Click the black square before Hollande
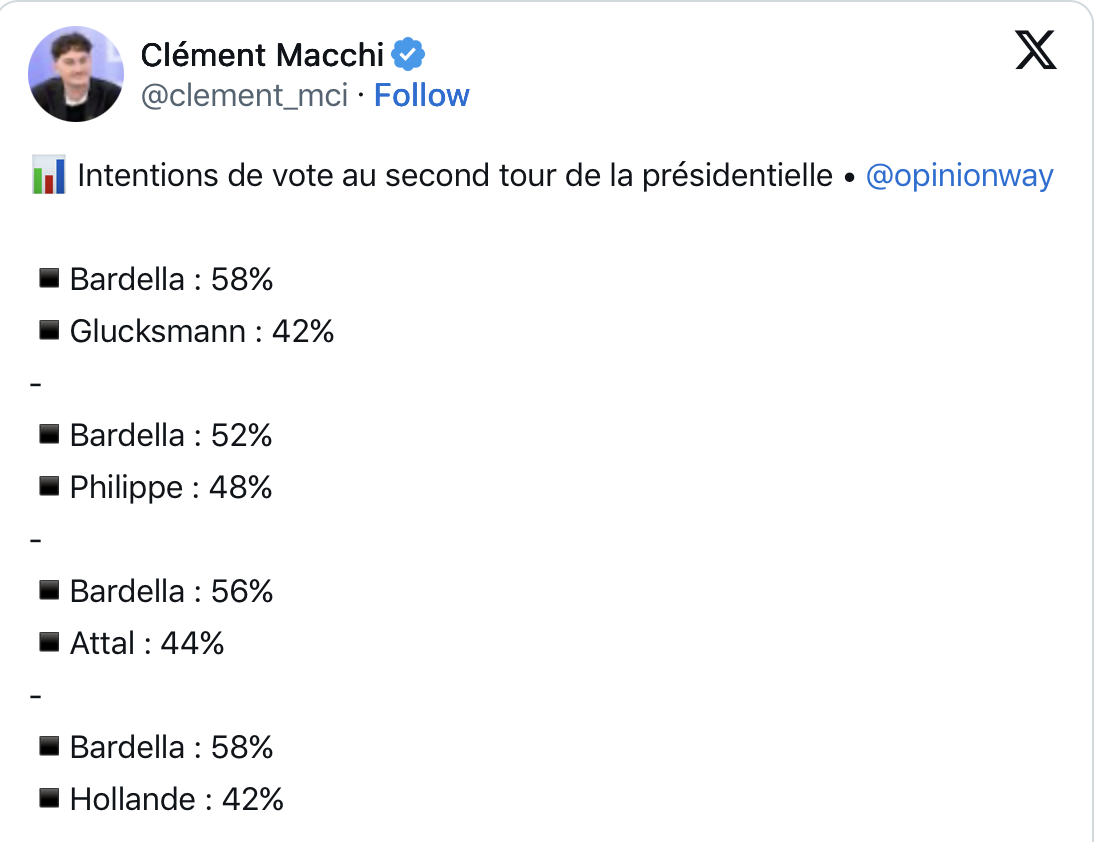The height and width of the screenshot is (842, 1116). [x=49, y=799]
